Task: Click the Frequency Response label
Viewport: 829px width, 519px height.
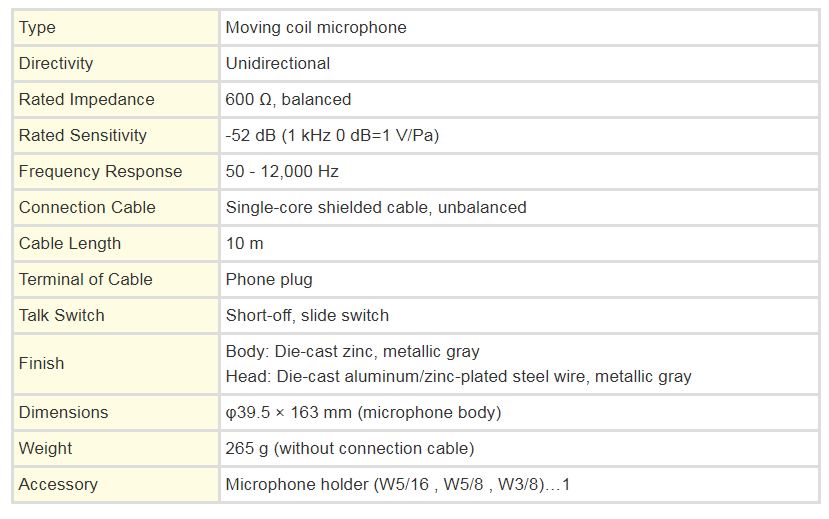Action: pyautogui.click(x=100, y=171)
